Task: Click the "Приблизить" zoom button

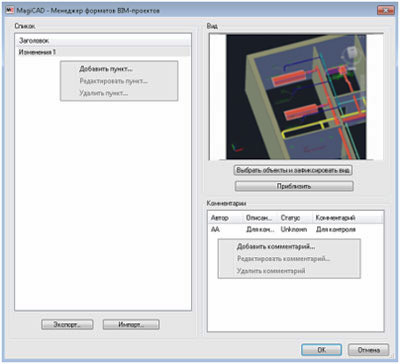Action: coord(294,186)
